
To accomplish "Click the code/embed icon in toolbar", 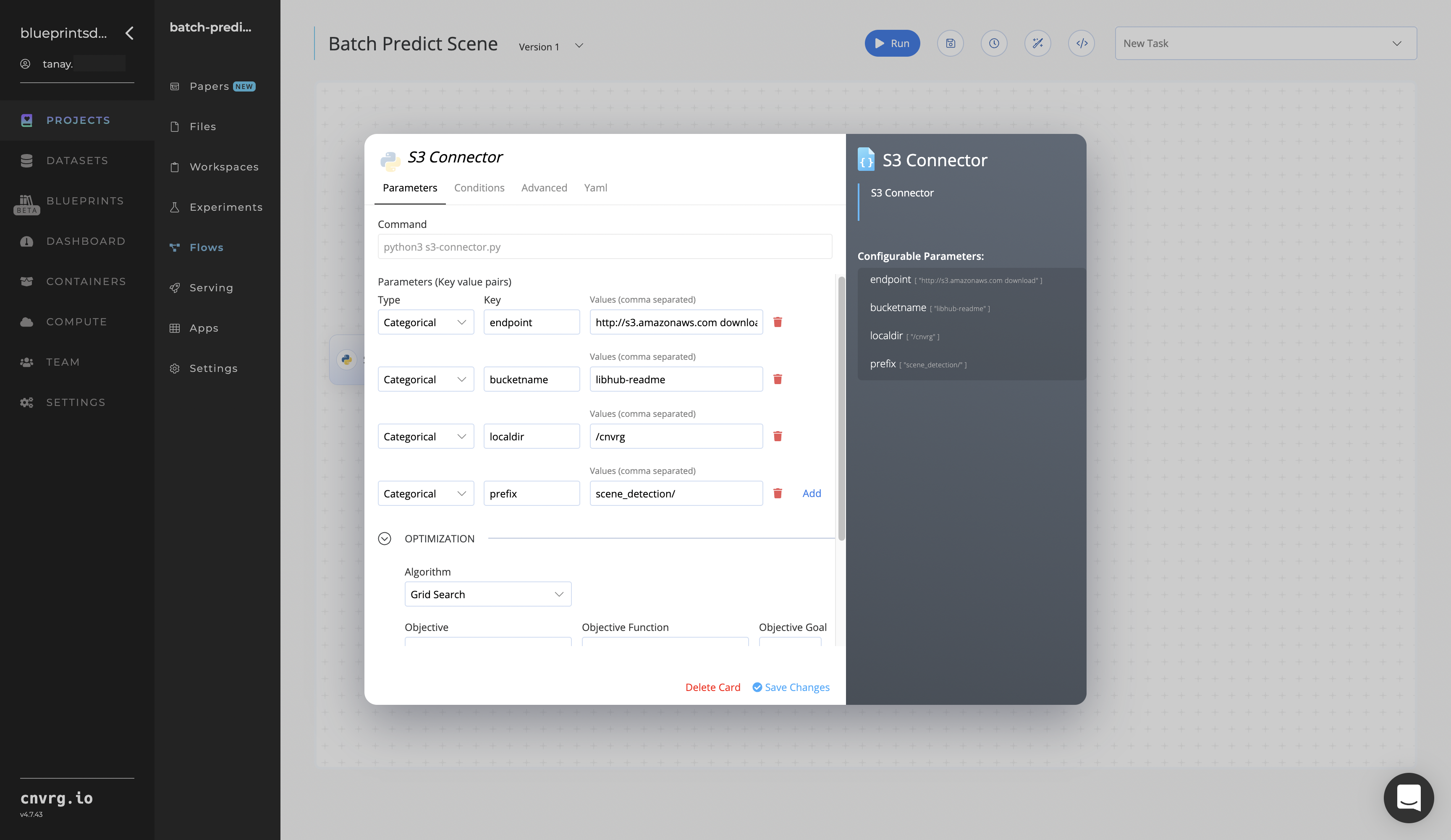I will [1082, 43].
